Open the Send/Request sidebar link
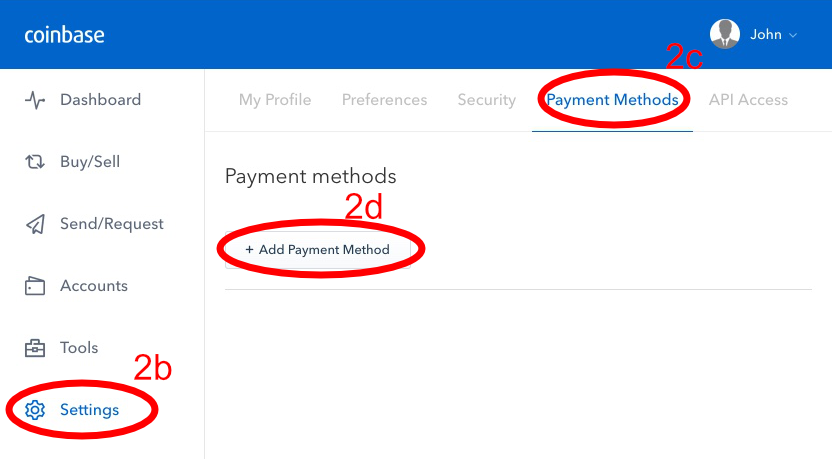The height and width of the screenshot is (459, 832). (x=111, y=224)
